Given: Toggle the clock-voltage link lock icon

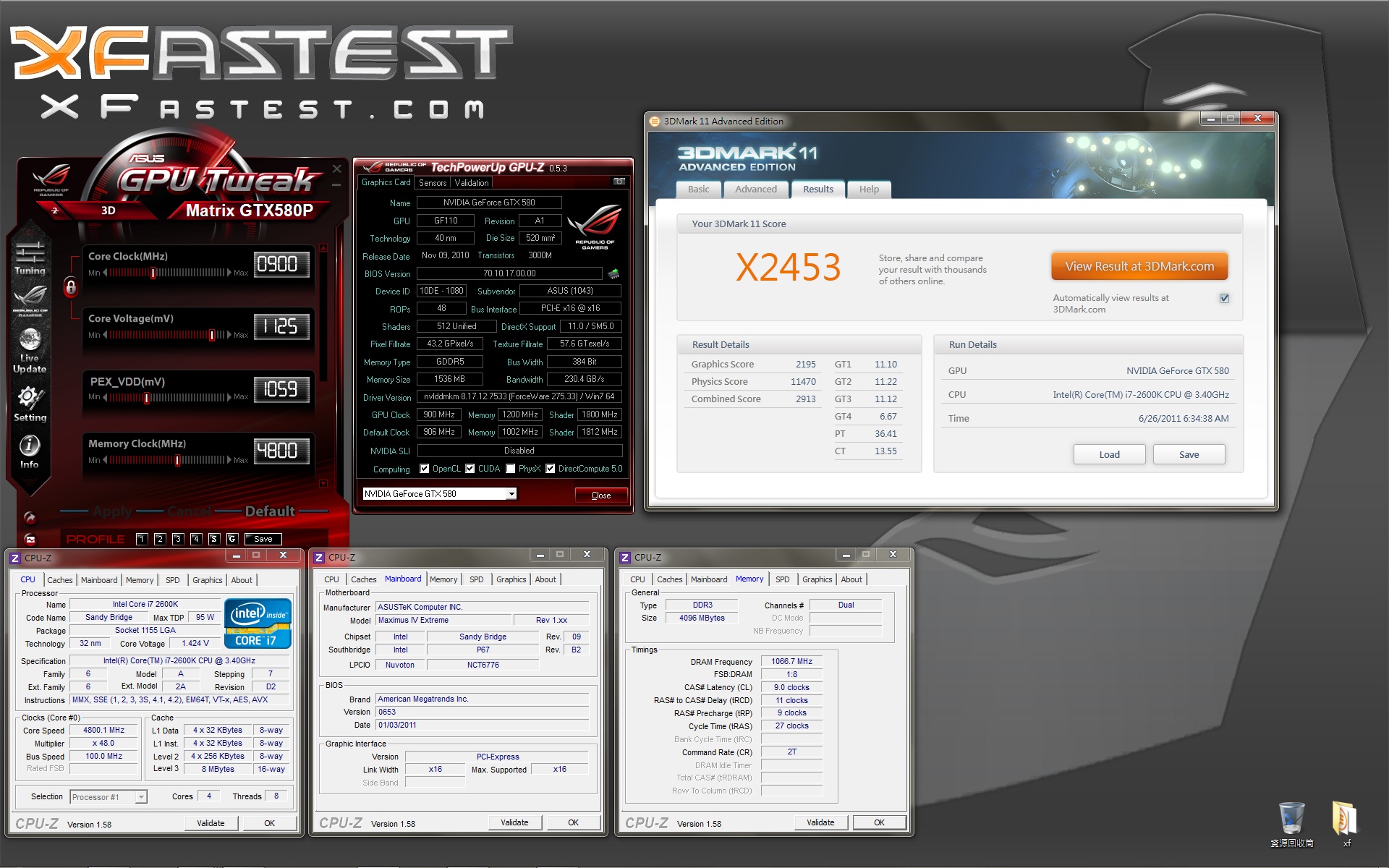Looking at the screenshot, I should click(x=71, y=287).
